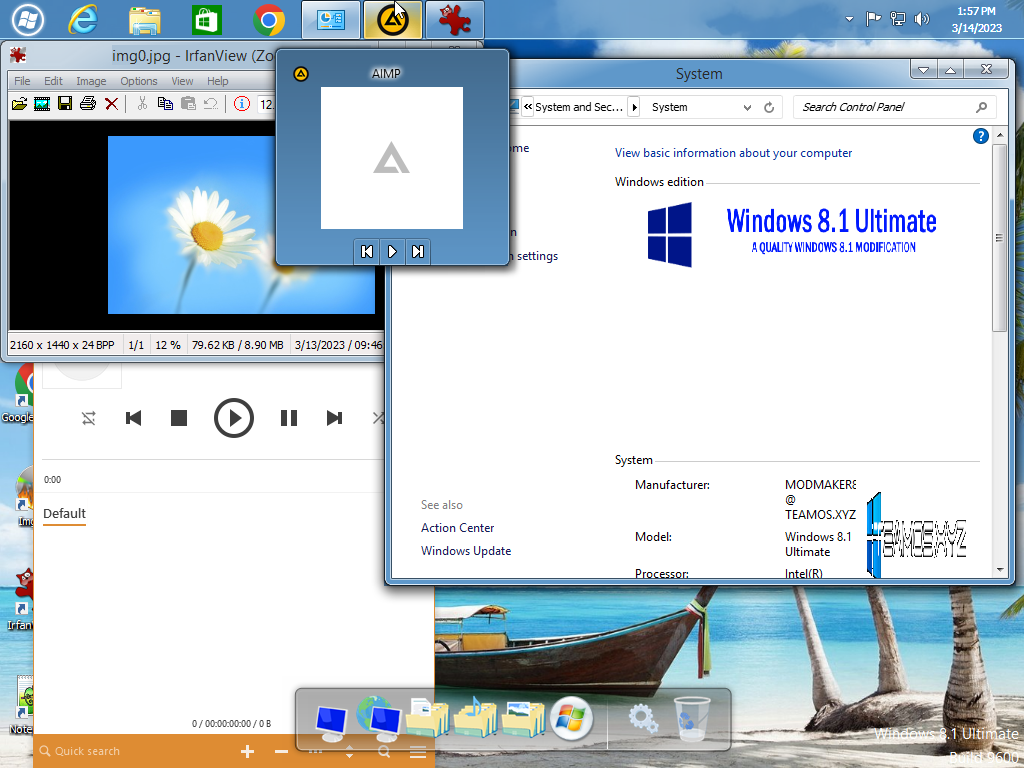Click the breadcrumb arrow after System and Security
The height and width of the screenshot is (768, 1024).
634,107
